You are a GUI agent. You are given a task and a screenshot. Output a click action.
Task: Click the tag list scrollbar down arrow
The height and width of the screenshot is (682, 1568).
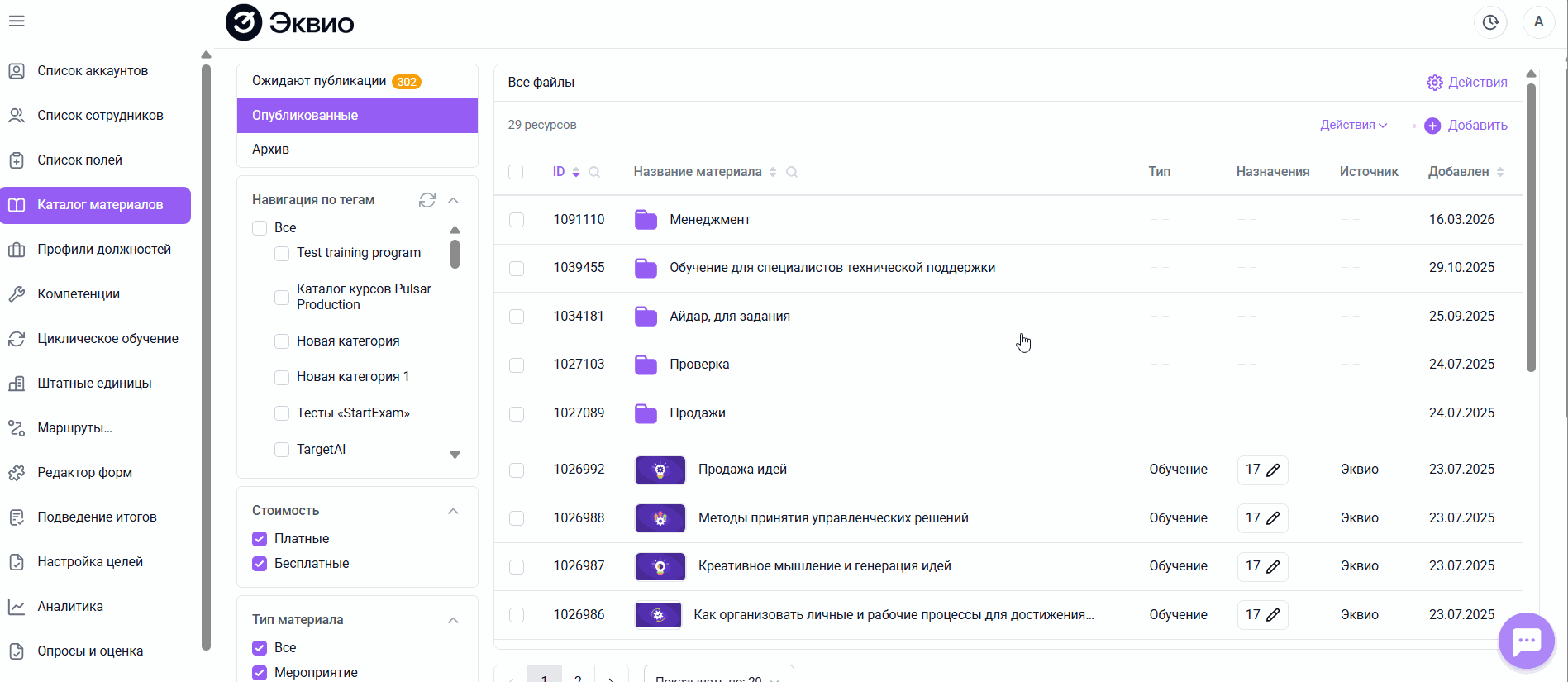click(x=455, y=455)
